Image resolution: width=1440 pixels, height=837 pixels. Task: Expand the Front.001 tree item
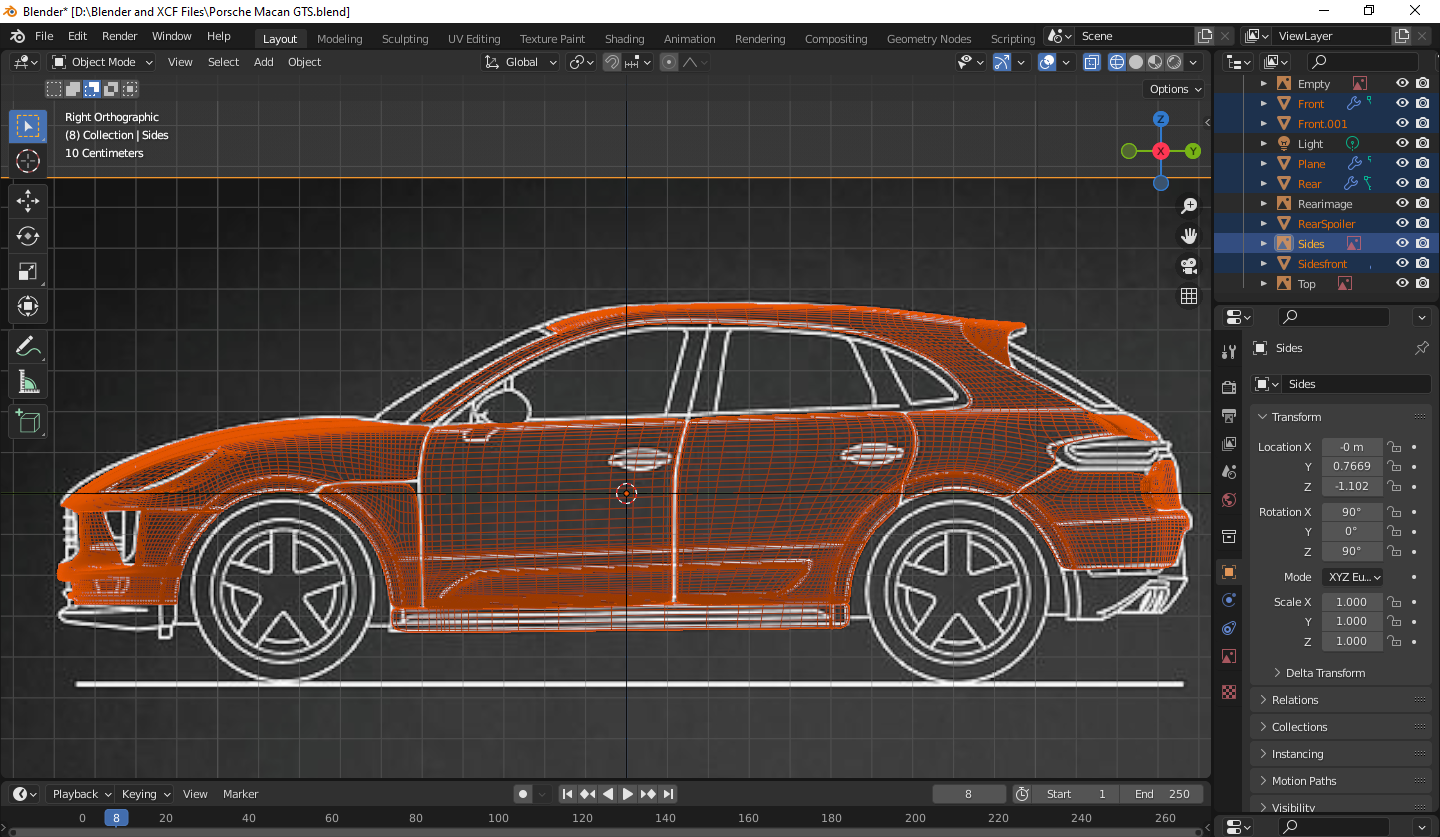(x=1264, y=124)
